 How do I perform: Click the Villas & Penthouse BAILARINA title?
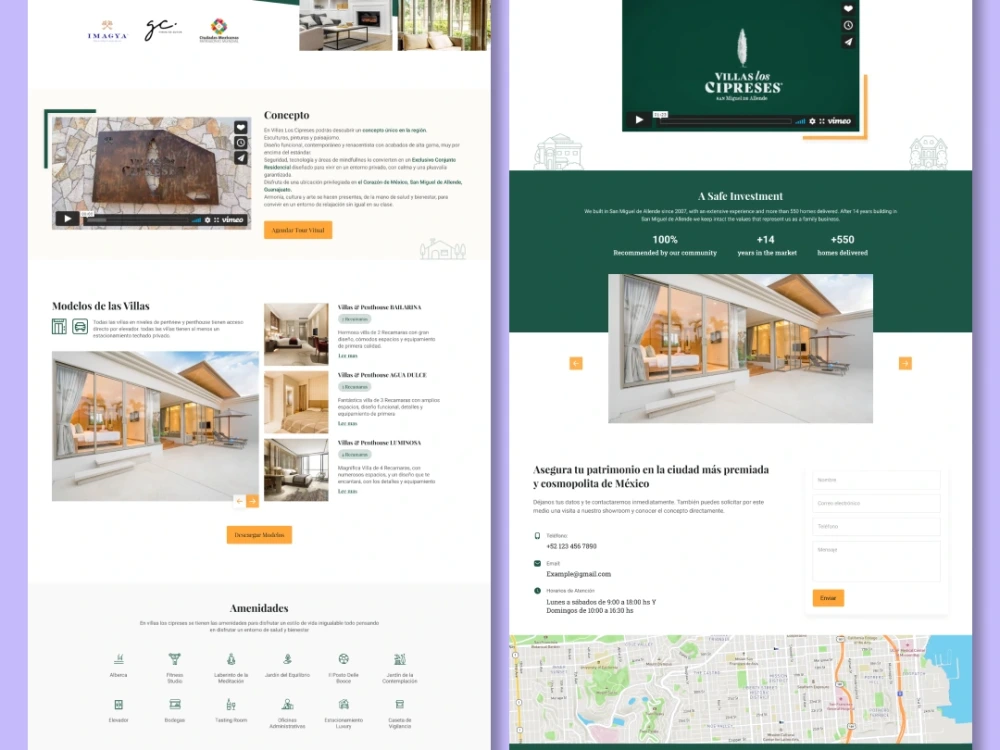tap(379, 307)
